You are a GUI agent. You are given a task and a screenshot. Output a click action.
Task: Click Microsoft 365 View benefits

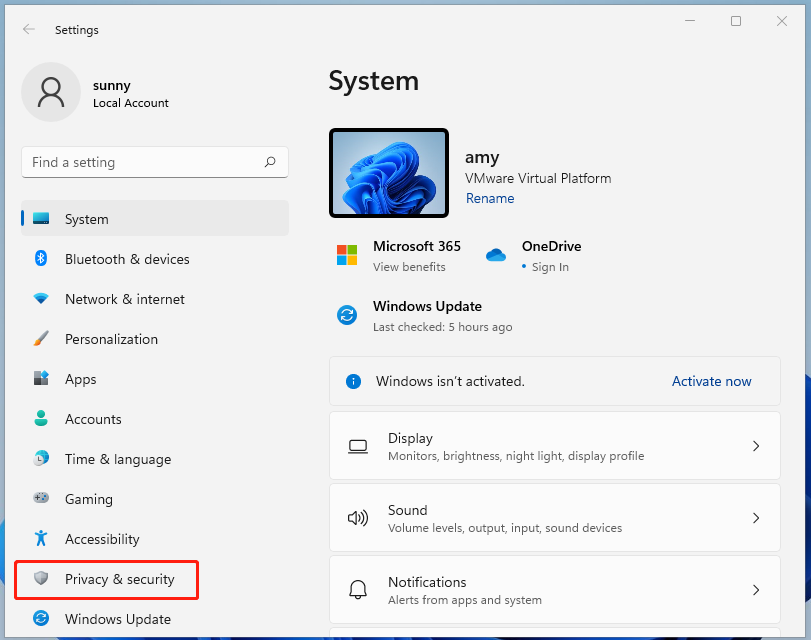pos(409,267)
